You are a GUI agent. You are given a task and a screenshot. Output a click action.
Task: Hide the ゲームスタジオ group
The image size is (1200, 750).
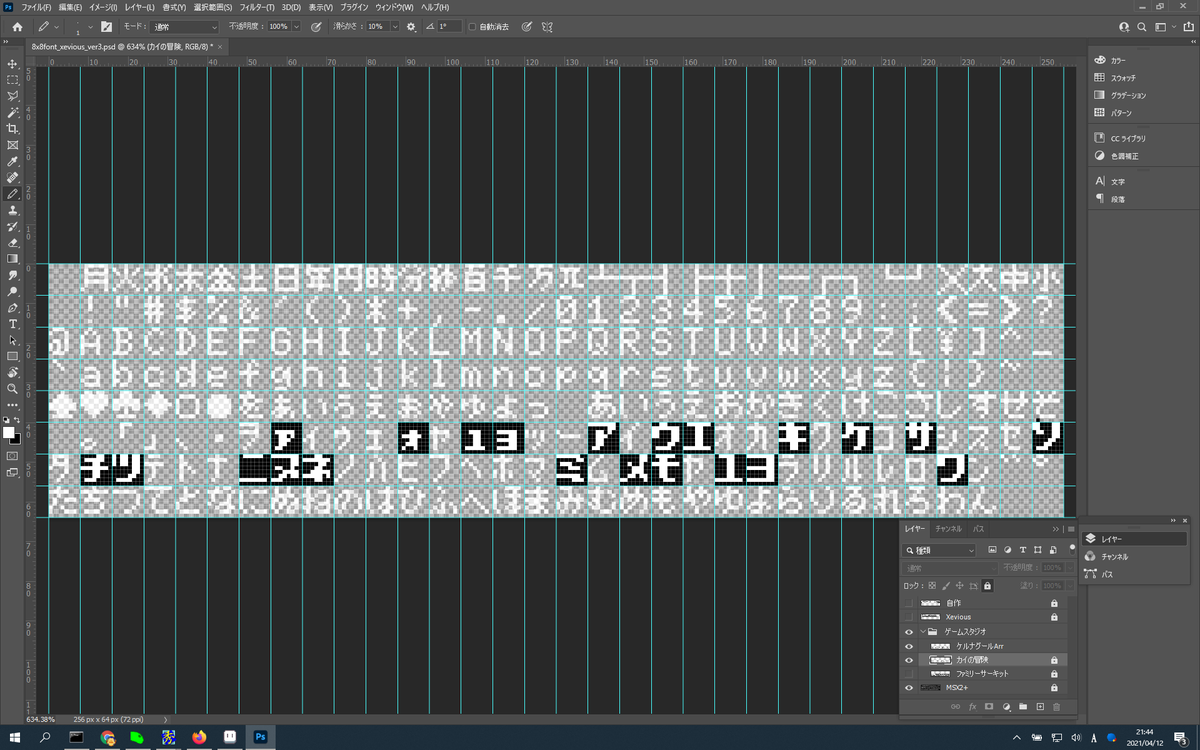click(x=909, y=632)
